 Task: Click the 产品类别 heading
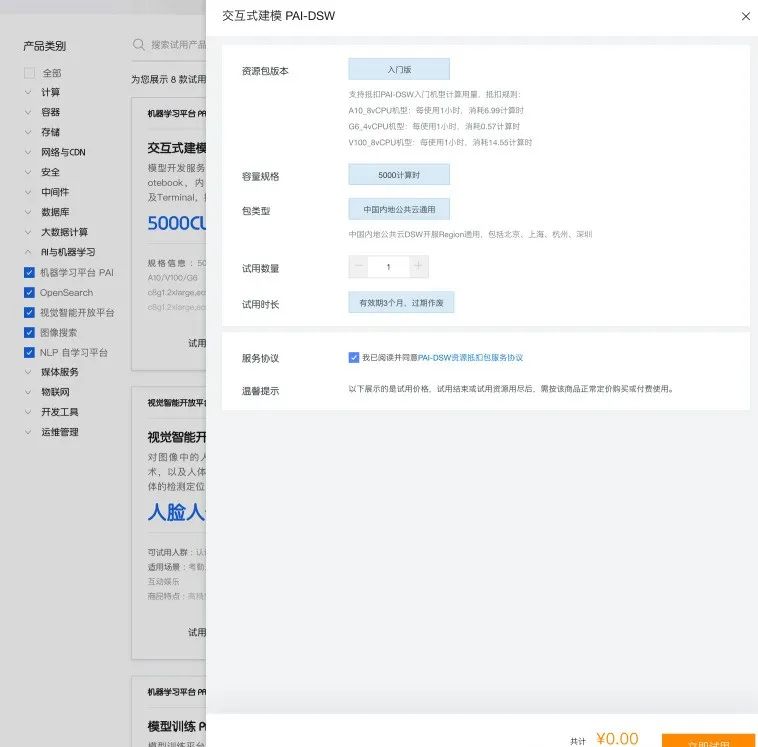point(44,46)
